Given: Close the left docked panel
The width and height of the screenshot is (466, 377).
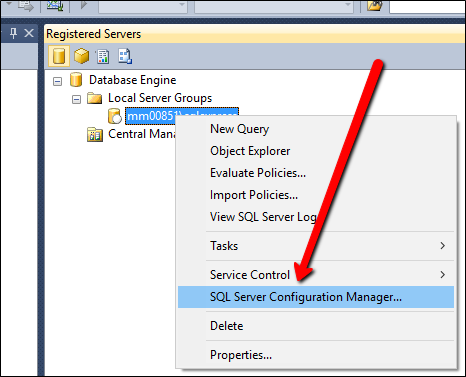Looking at the screenshot, I should (x=29, y=33).
